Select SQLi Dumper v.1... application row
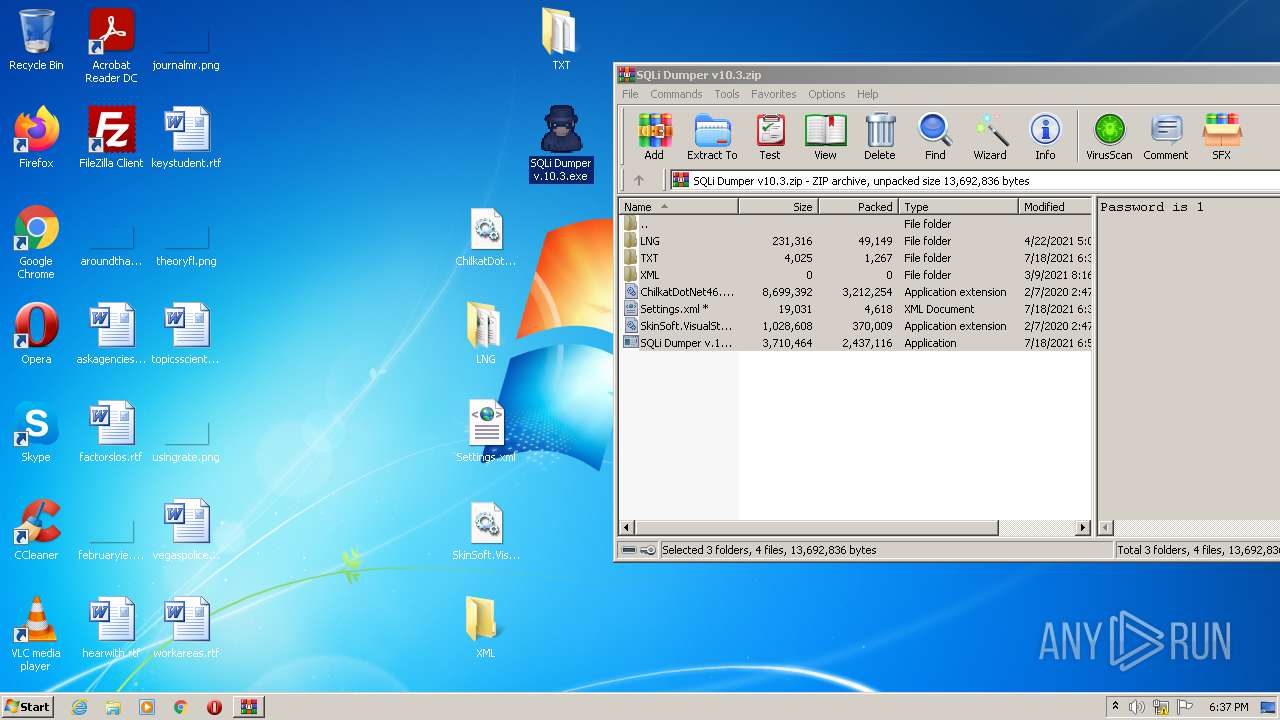This screenshot has height=720, width=1280. click(x=856, y=343)
